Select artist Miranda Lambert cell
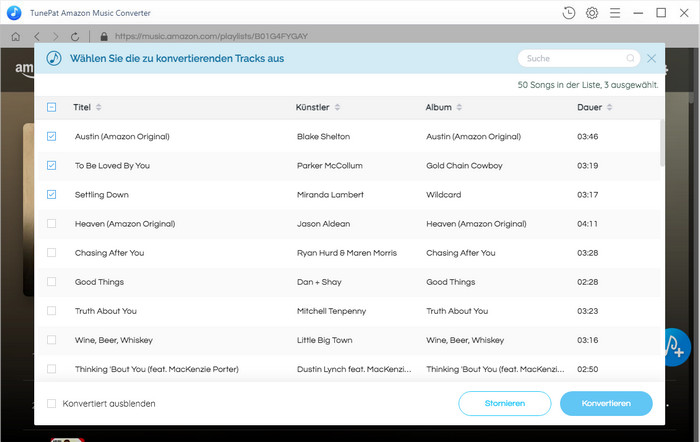 point(330,195)
